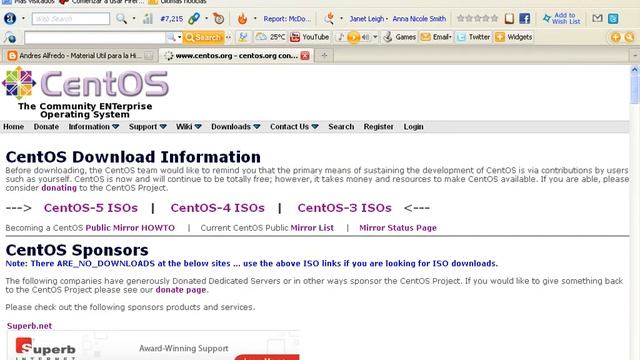Open the Donate menu item
This screenshot has width=640, height=360.
pos(46,127)
